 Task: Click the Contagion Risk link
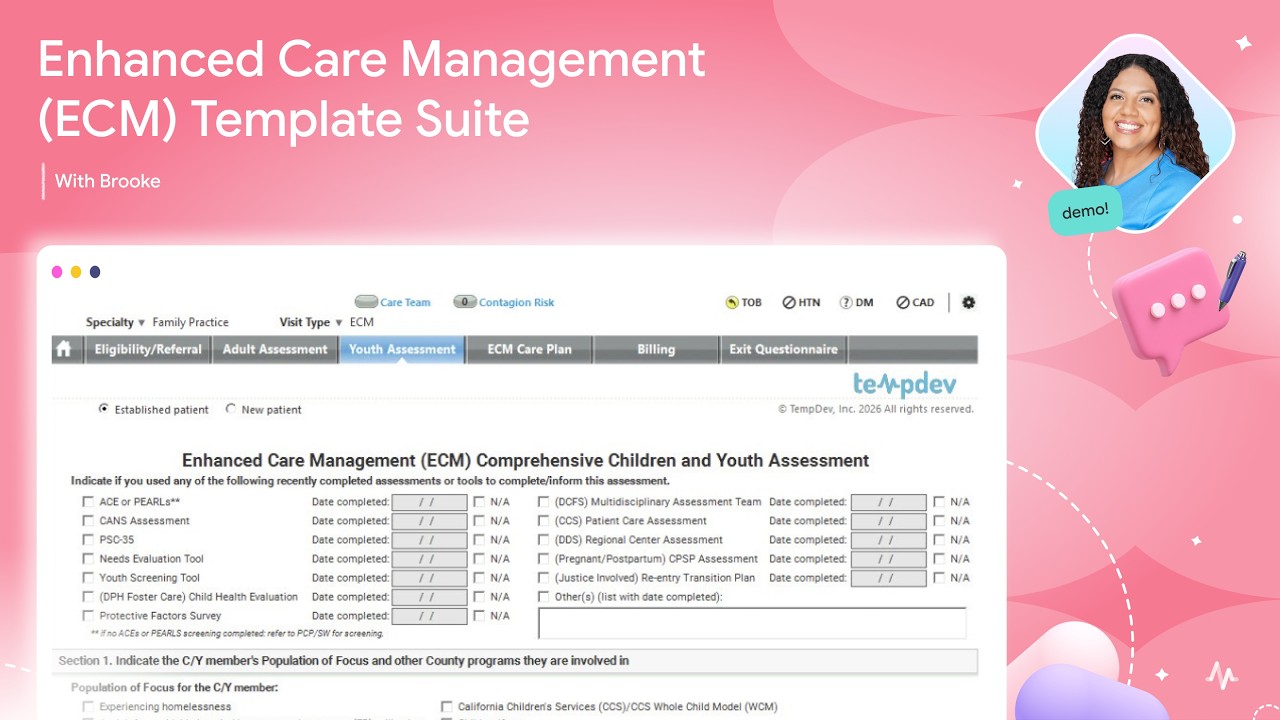(516, 302)
